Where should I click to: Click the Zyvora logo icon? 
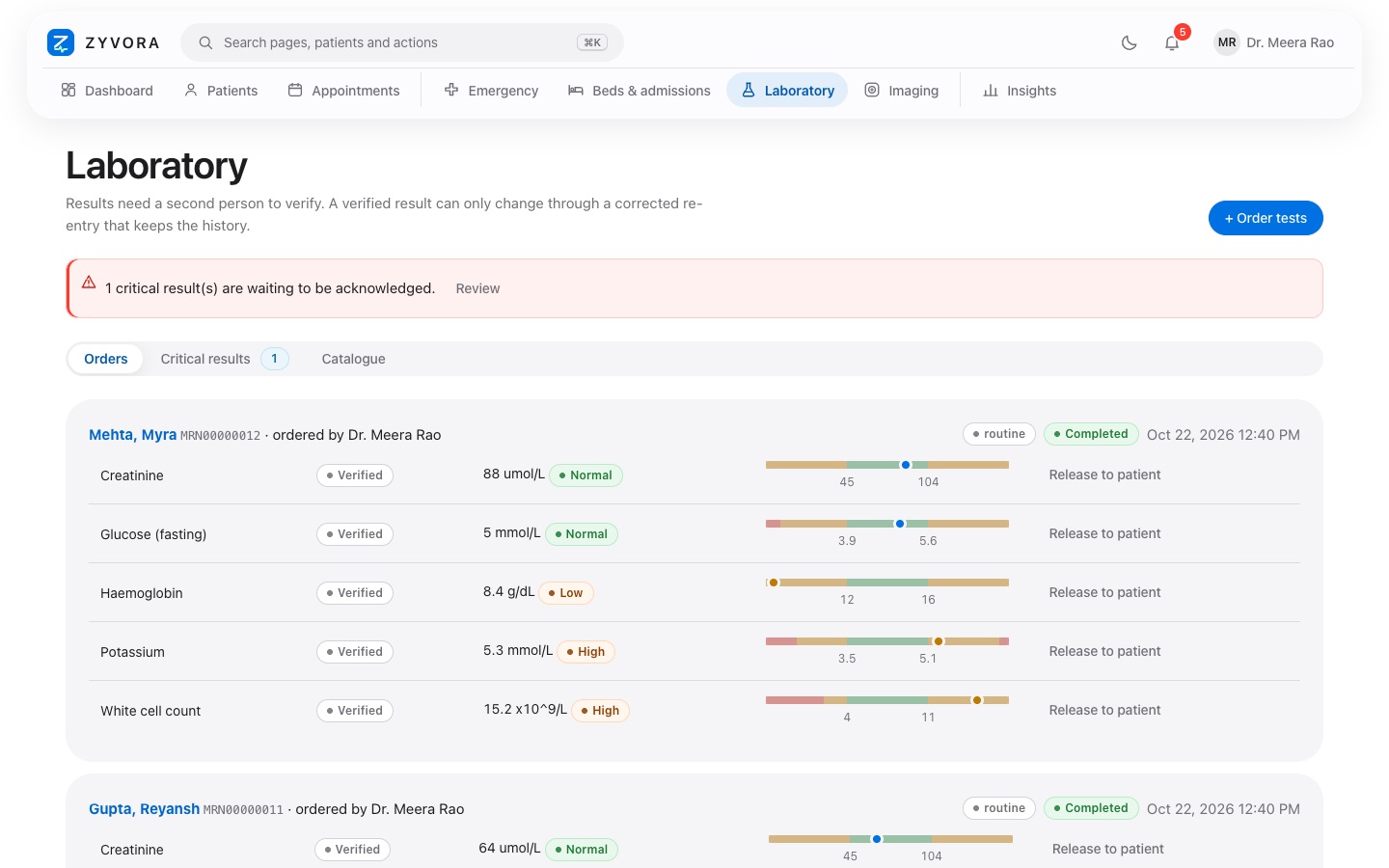coord(61,42)
